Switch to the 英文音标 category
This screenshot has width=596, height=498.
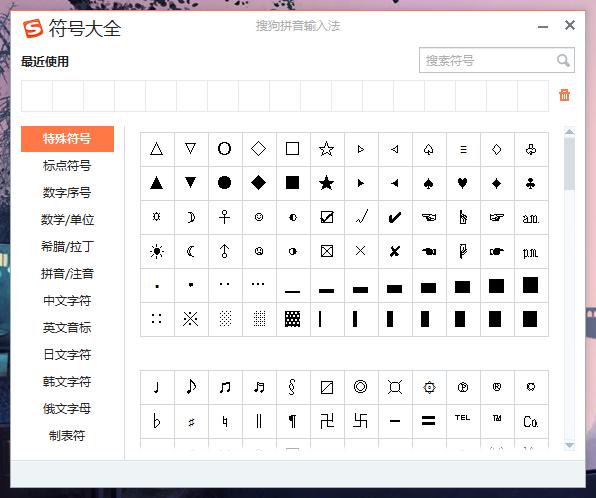click(67, 328)
